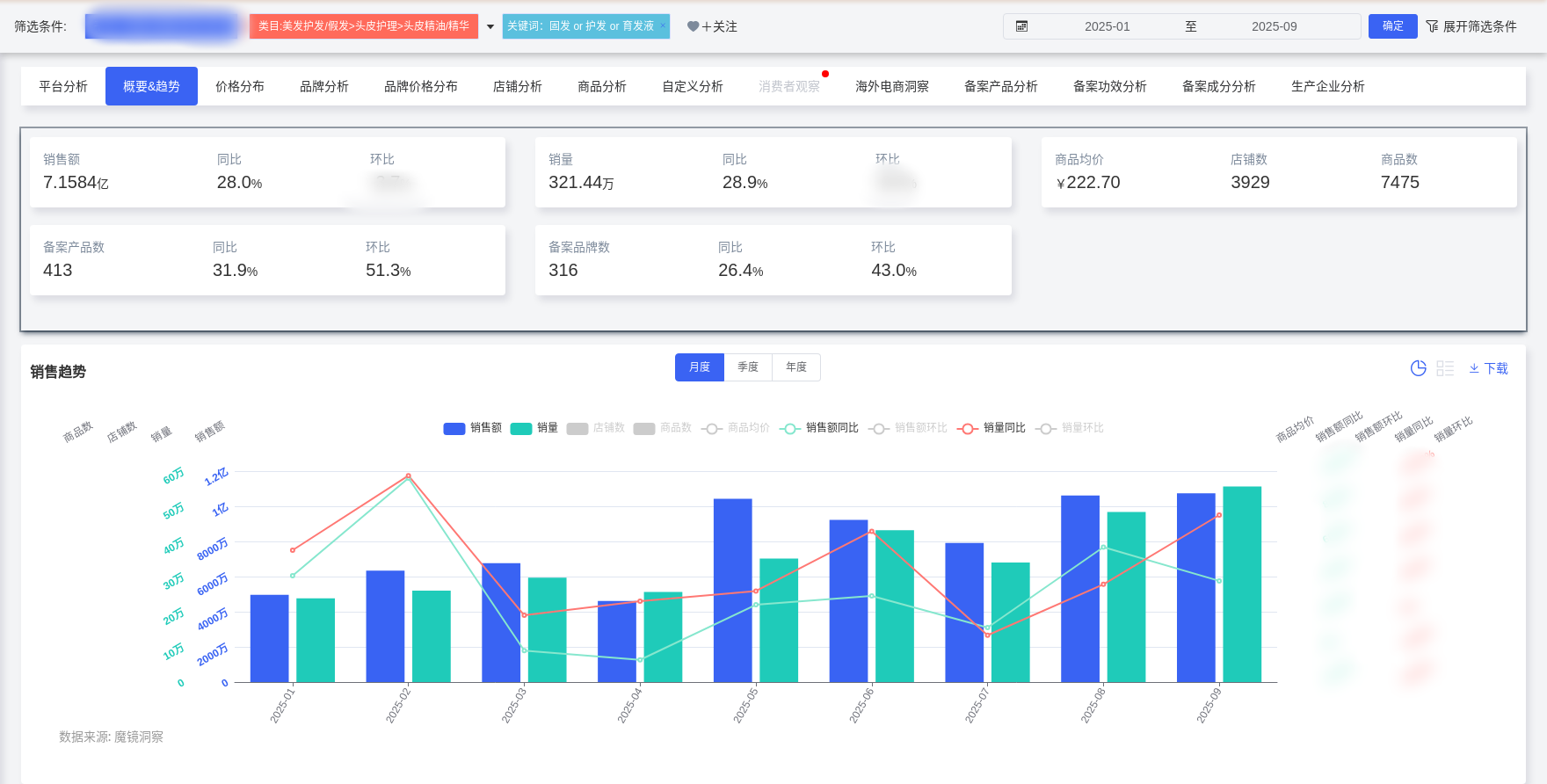Expand the category dropdown arrow

point(490,26)
